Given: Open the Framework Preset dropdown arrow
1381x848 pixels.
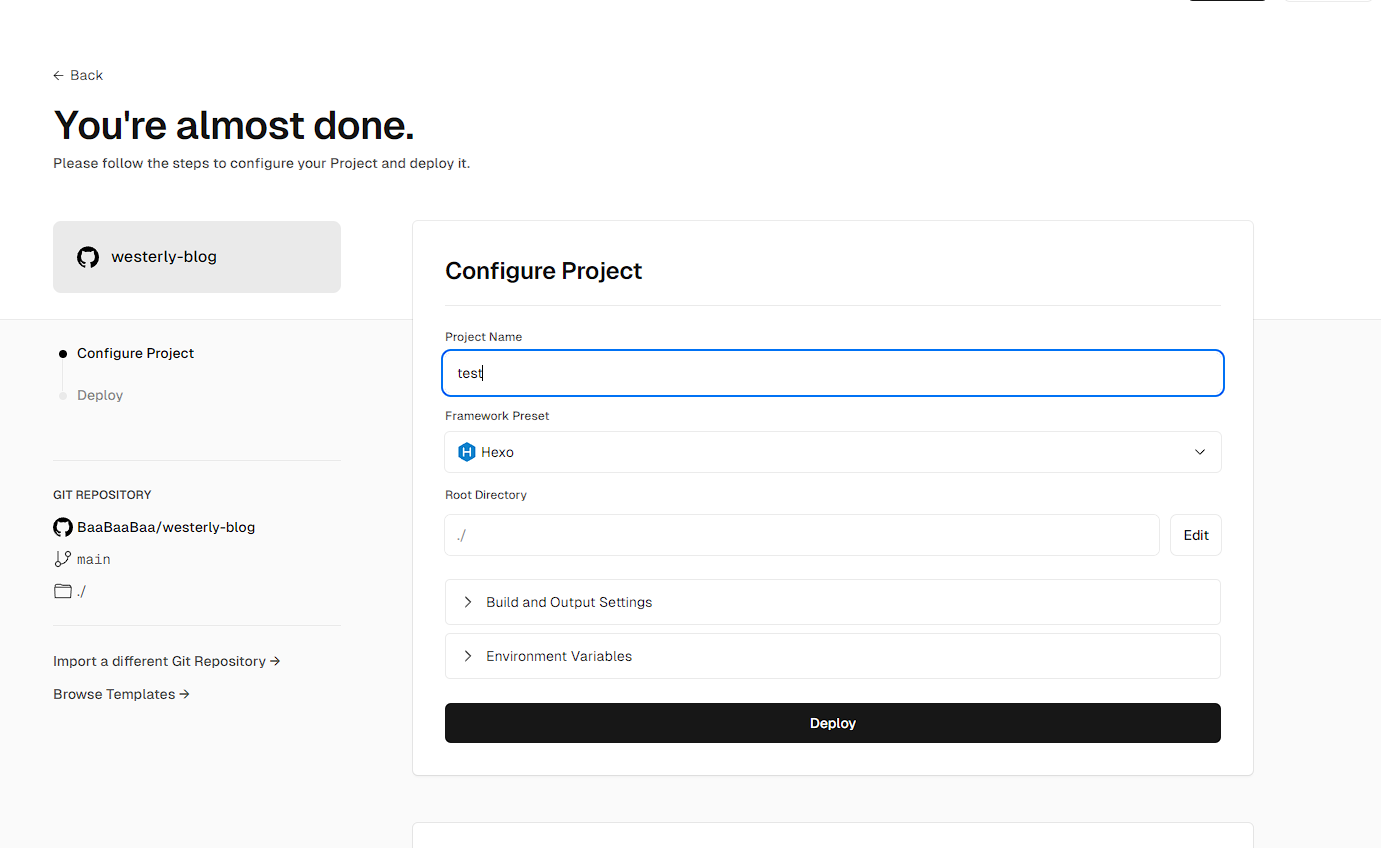Looking at the screenshot, I should pos(1200,452).
